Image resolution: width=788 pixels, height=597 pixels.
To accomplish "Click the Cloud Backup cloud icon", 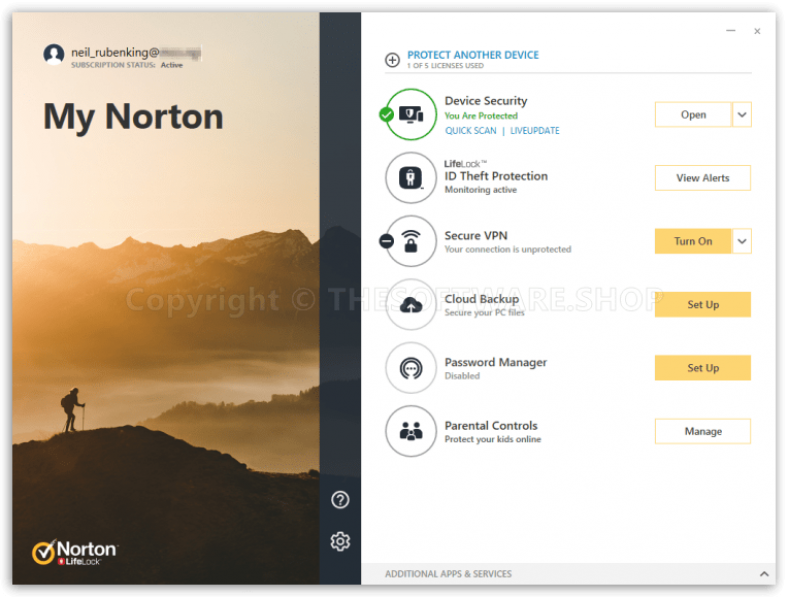I will (411, 305).
